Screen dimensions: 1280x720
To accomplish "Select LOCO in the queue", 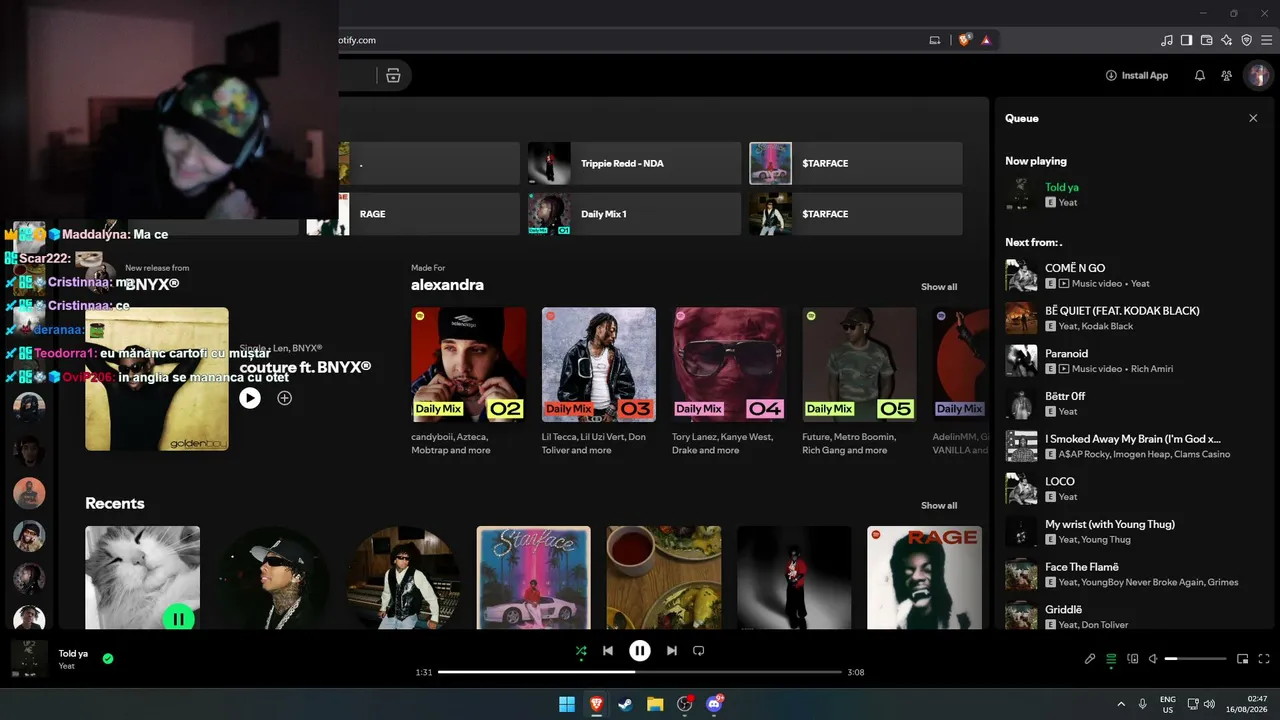I will (x=1134, y=489).
